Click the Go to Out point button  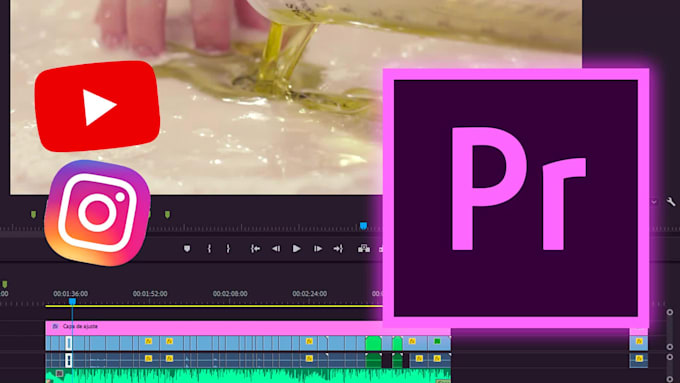click(x=338, y=249)
